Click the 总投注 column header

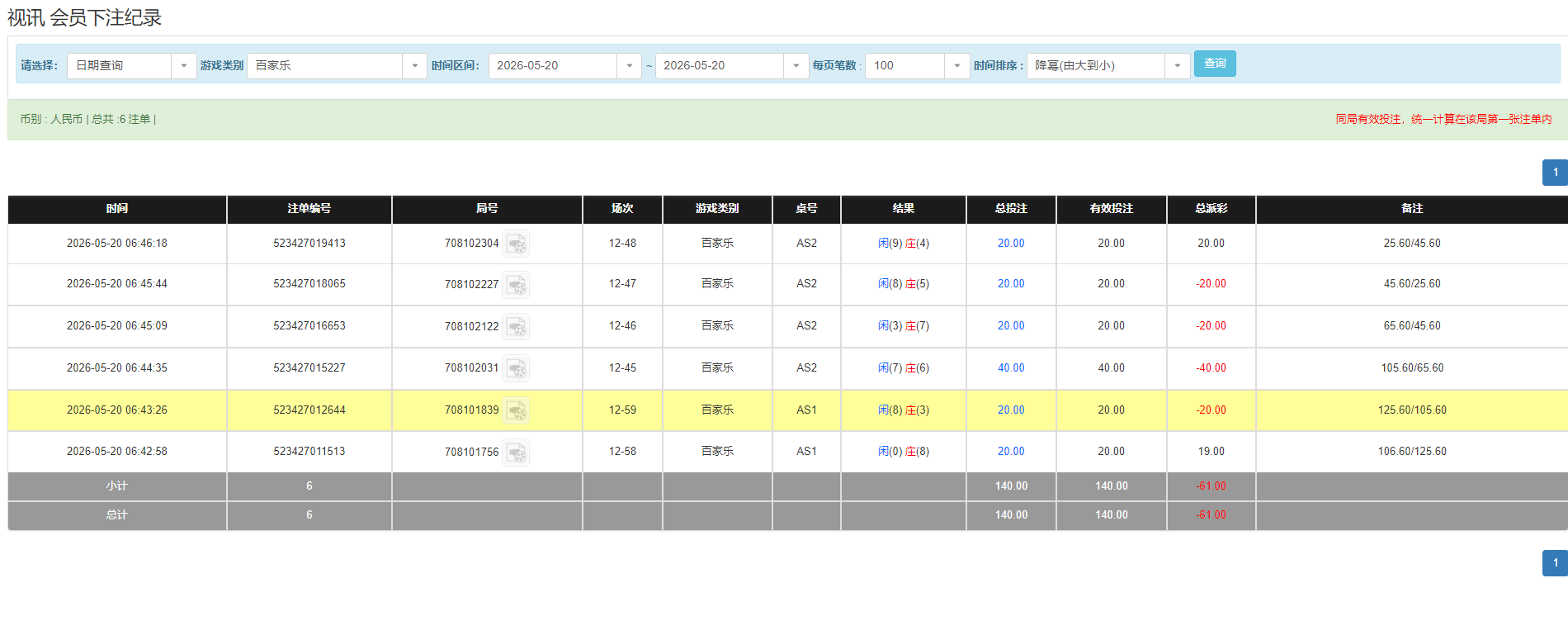(1011, 209)
